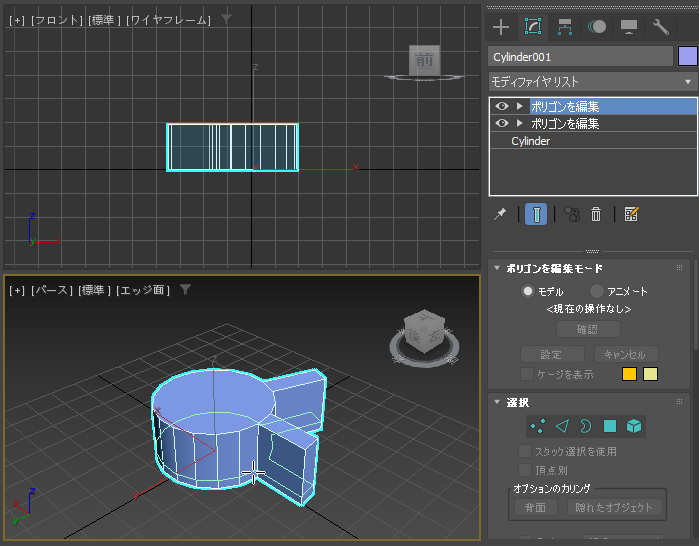Toggle eye of lower ポリゴンを編集 modifier
This screenshot has height=546, width=699.
click(502, 123)
